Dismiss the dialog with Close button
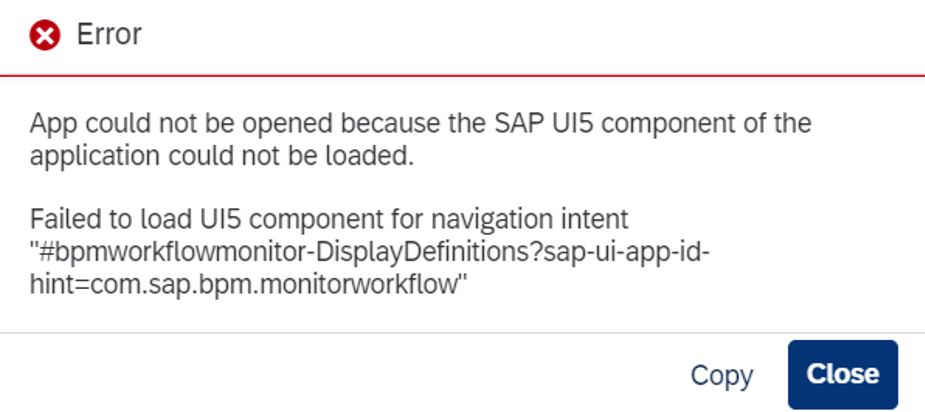Screen dimensions: 925x412 (x=842, y=374)
